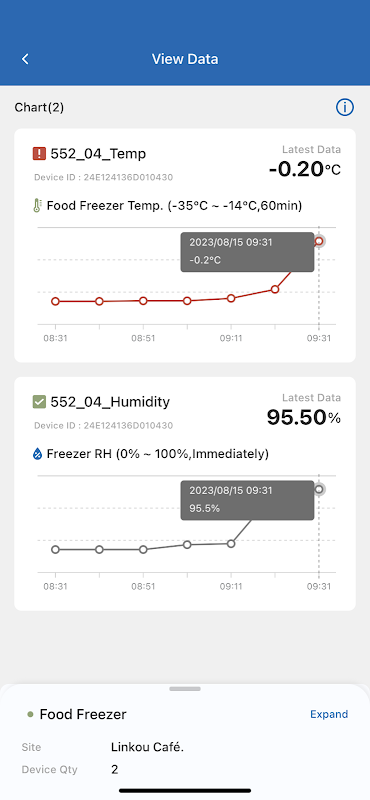Open the chart info icon
The height and width of the screenshot is (800, 370).
point(345,107)
